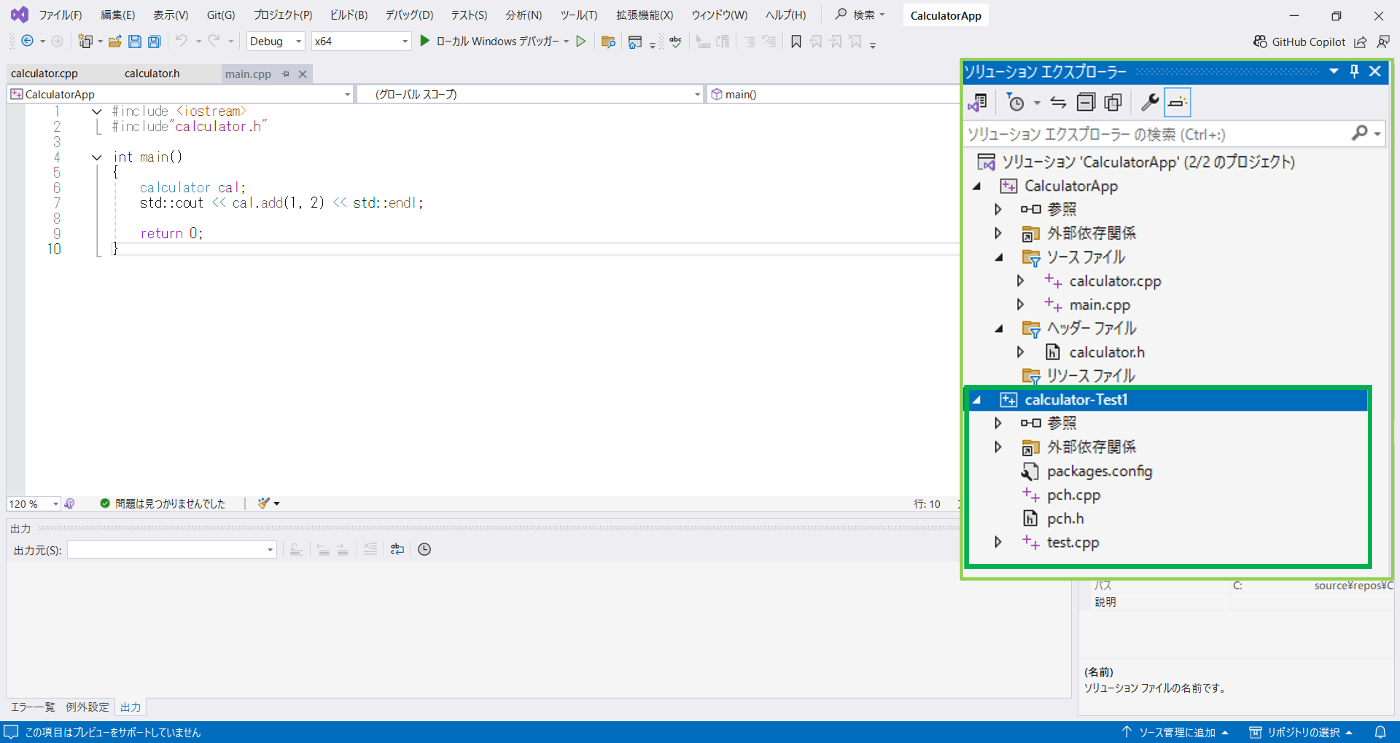Click the pending changes filter clock icon
The image size is (1400, 743).
point(1016,102)
